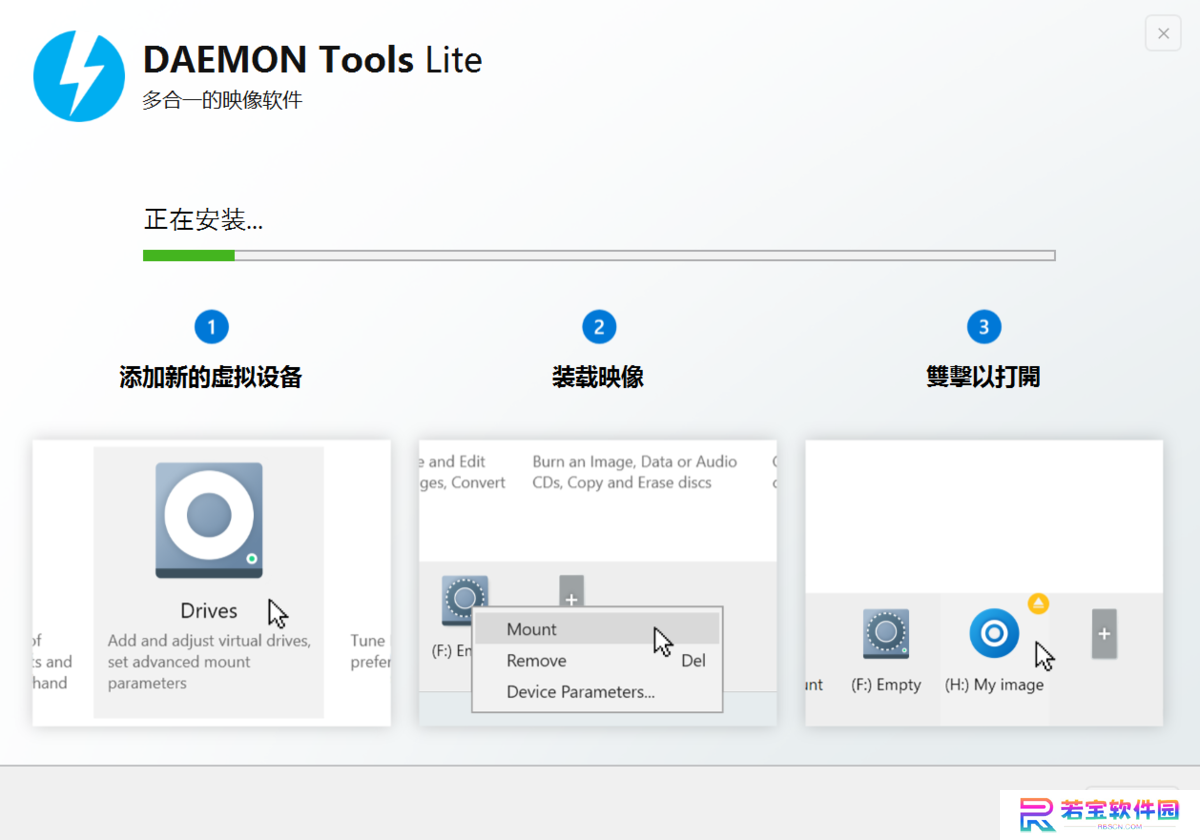
Task: Select the (F:) Empty label
Action: (x=886, y=685)
